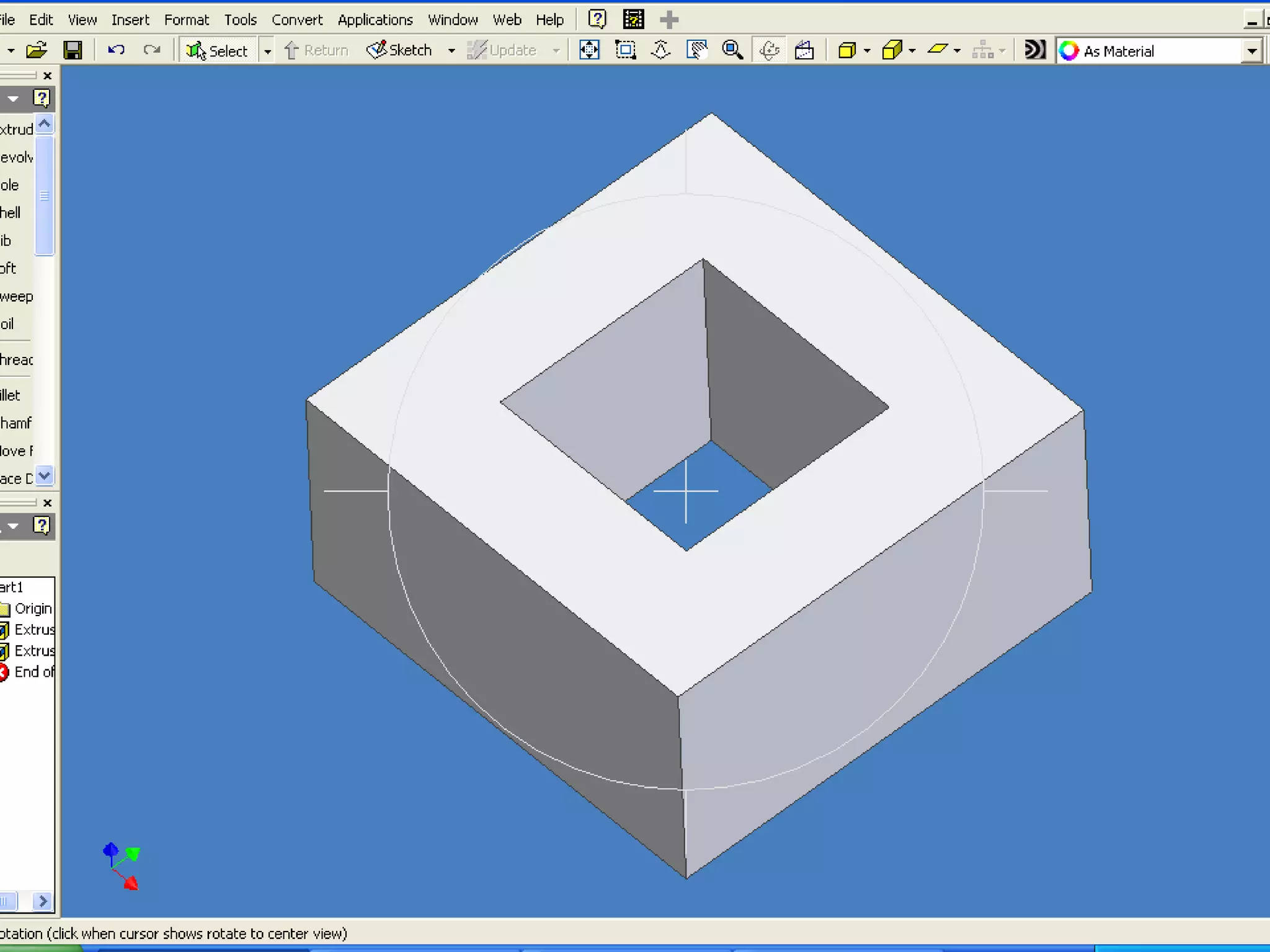Open the Sketch button dropdown arrow
1270x952 pixels.
click(451, 51)
